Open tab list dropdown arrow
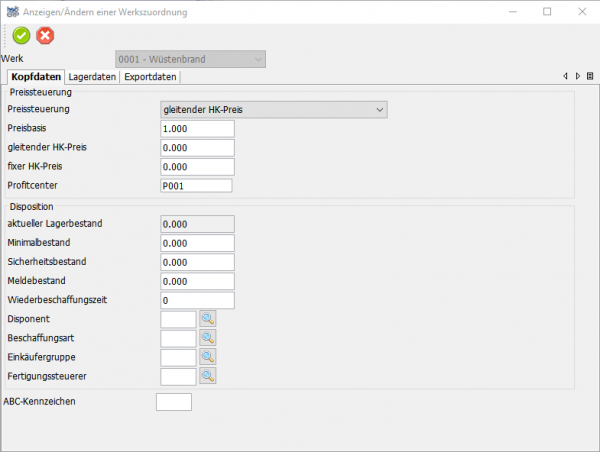The height and width of the screenshot is (452, 600). point(591,76)
